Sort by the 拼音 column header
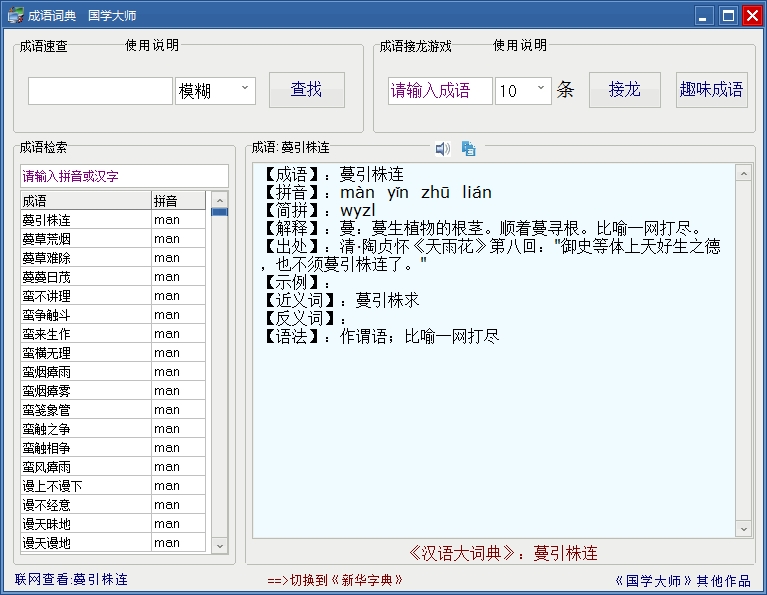Image resolution: width=767 pixels, height=595 pixels. [x=179, y=201]
